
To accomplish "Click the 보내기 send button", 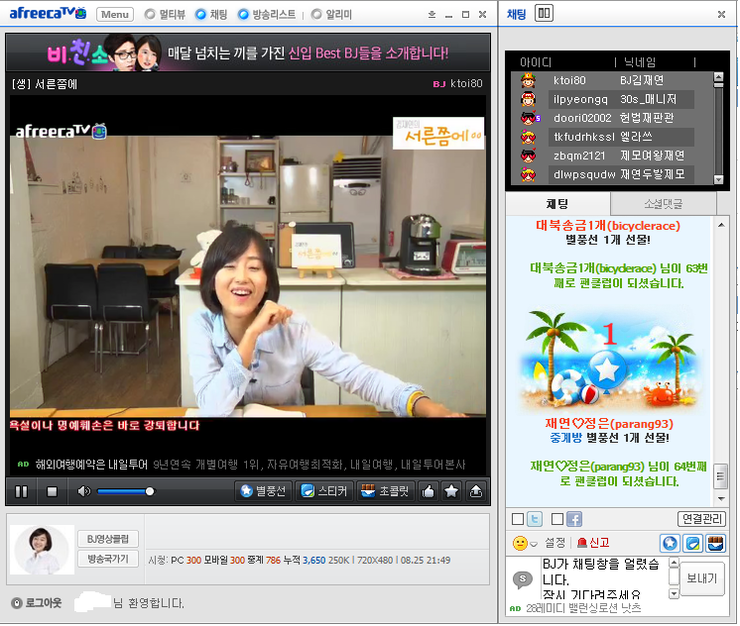I will pyautogui.click(x=702, y=577).
